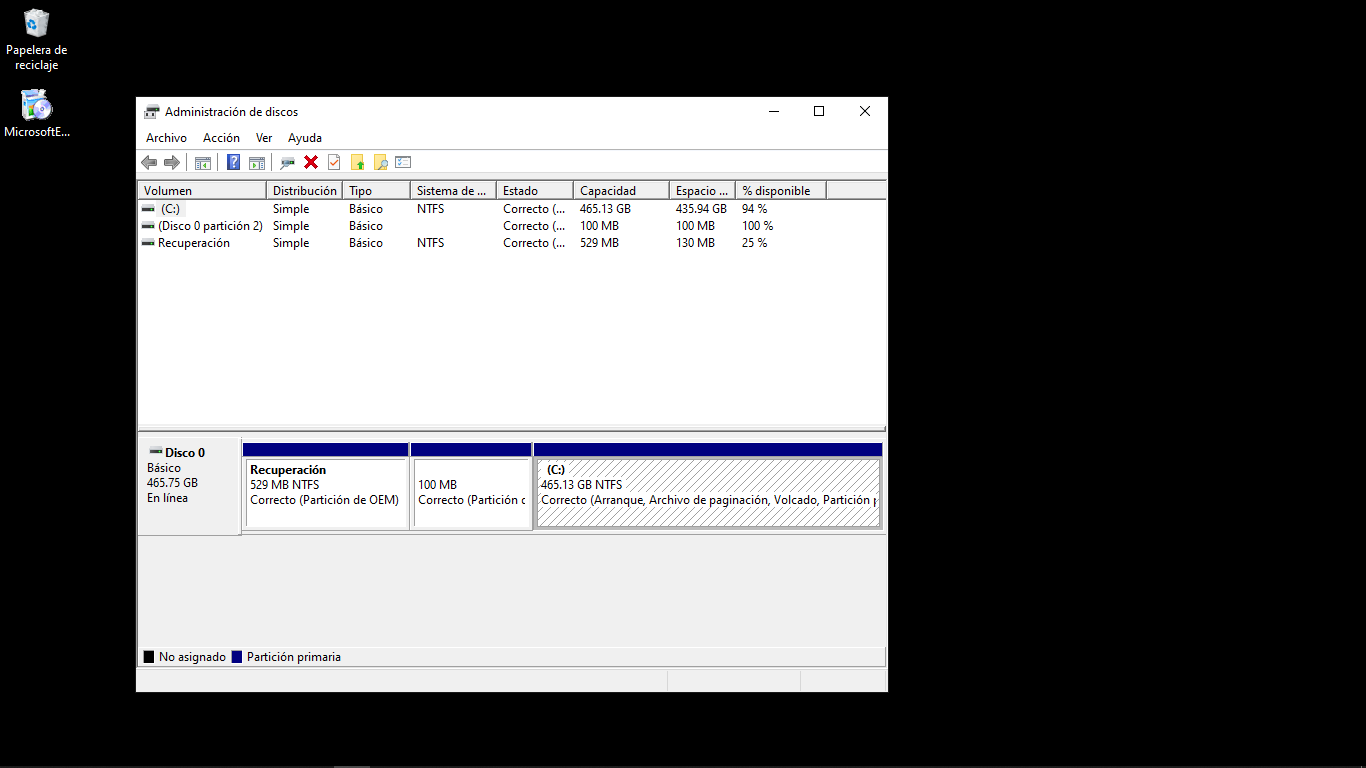Toggle the action pane toolbar icon
The height and width of the screenshot is (768, 1366).
(x=257, y=162)
